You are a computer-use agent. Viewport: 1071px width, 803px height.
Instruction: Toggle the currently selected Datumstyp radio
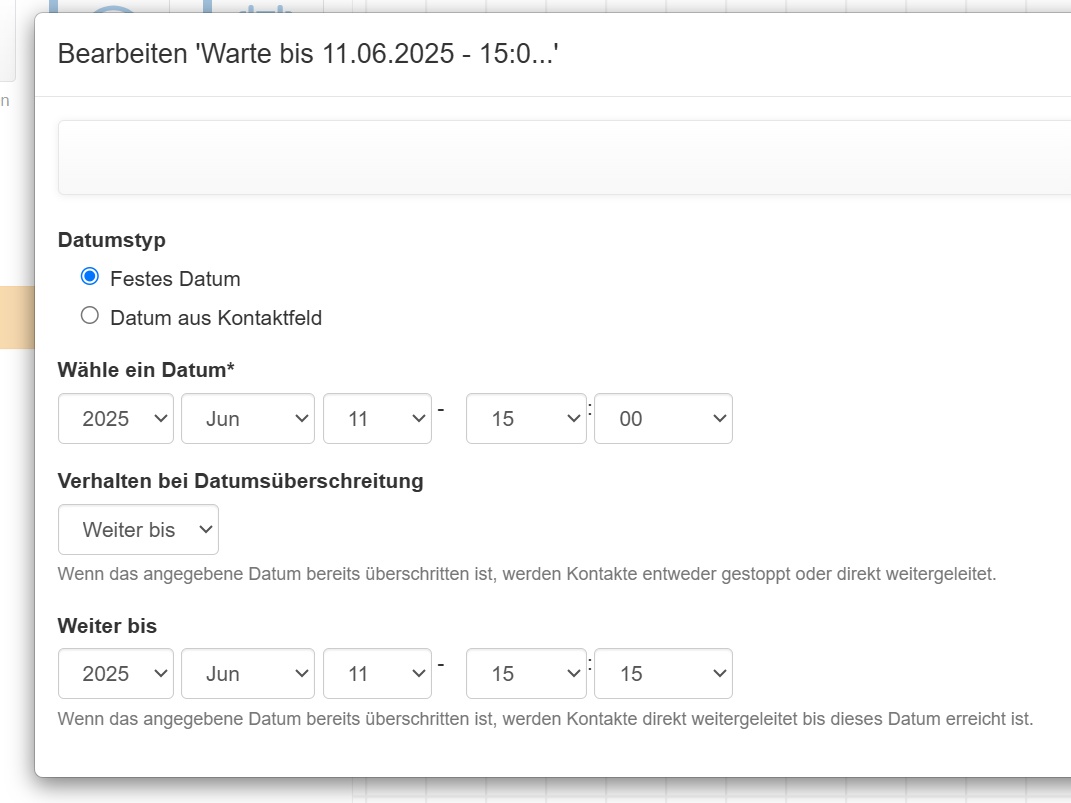click(x=89, y=276)
